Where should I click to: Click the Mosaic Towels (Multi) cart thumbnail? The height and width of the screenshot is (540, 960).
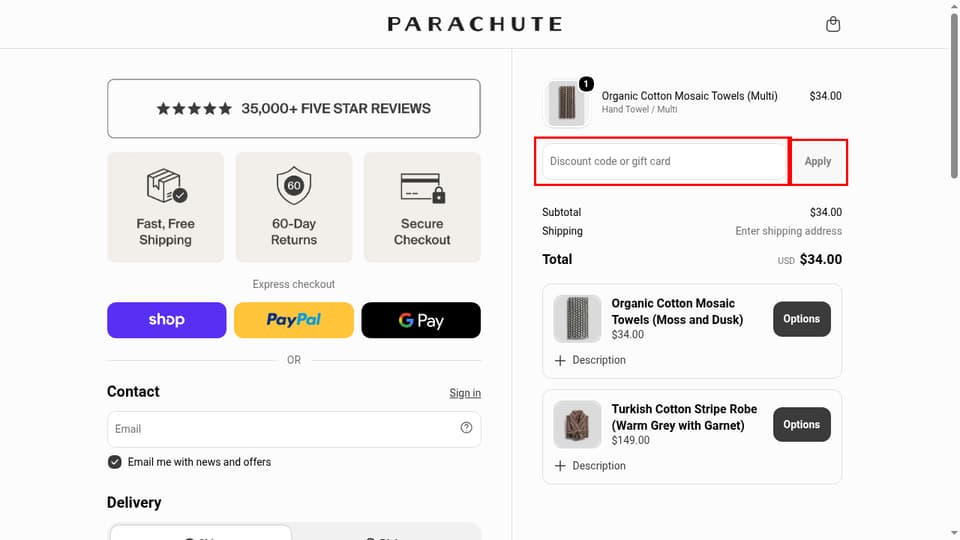[566, 103]
